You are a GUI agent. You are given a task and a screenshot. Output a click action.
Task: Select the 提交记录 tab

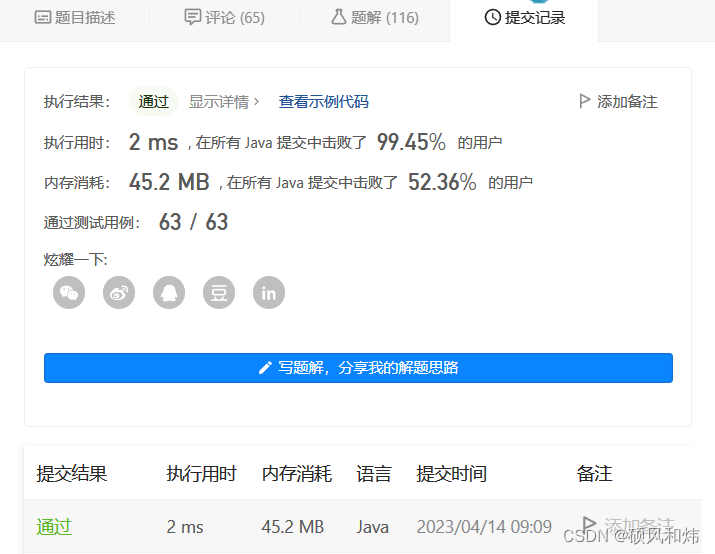[524, 18]
